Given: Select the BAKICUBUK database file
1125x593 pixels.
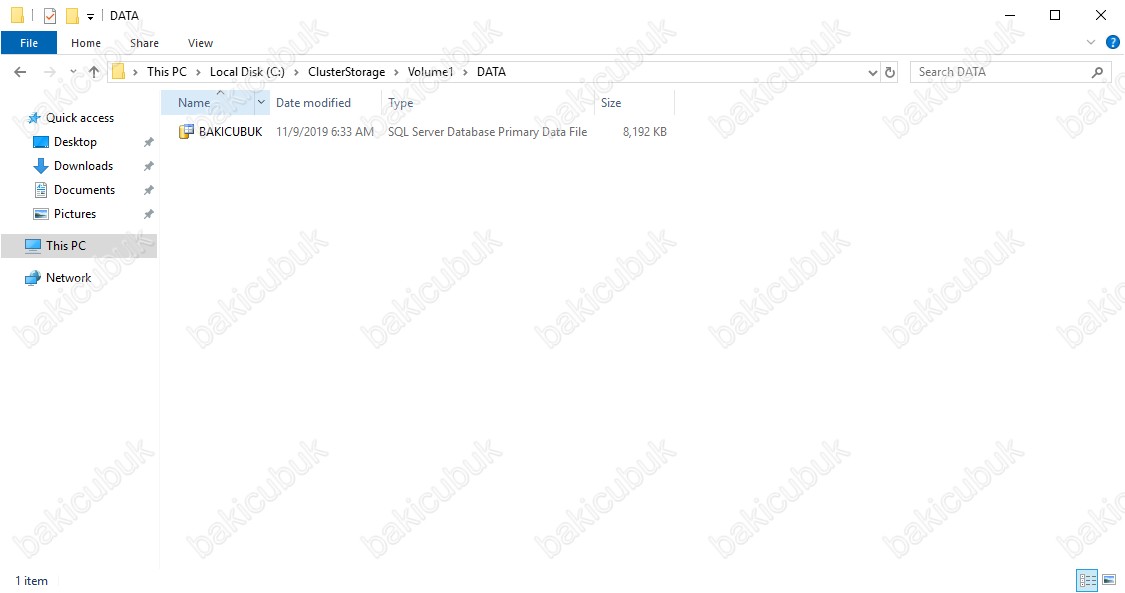Looking at the screenshot, I should (230, 132).
